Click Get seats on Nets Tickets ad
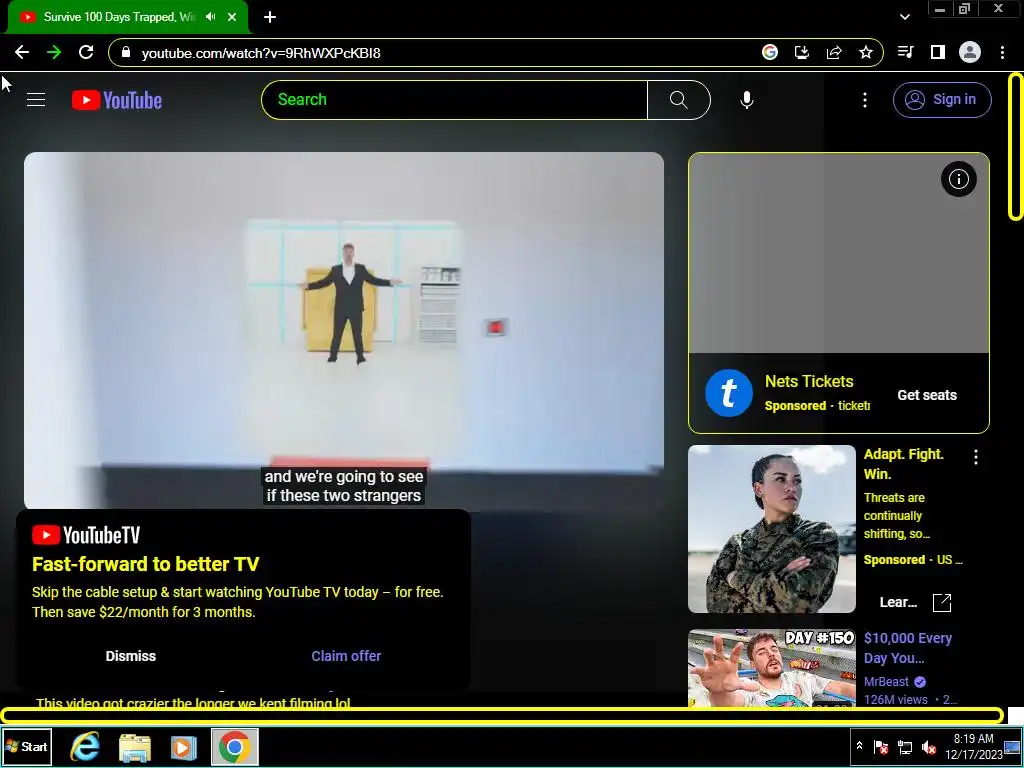The width and height of the screenshot is (1024, 768). [x=927, y=395]
